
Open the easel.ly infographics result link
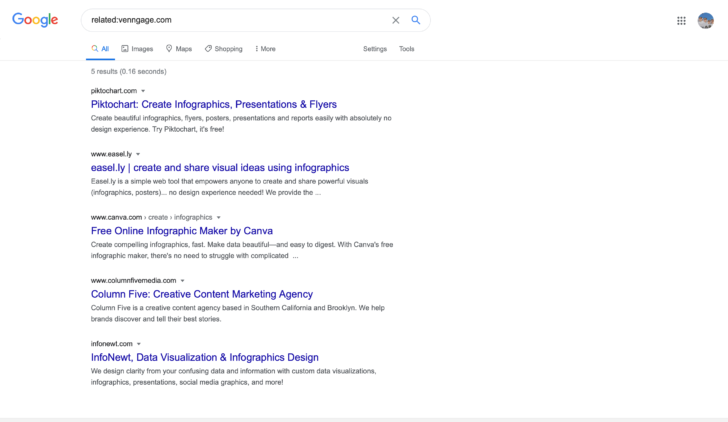(x=220, y=168)
